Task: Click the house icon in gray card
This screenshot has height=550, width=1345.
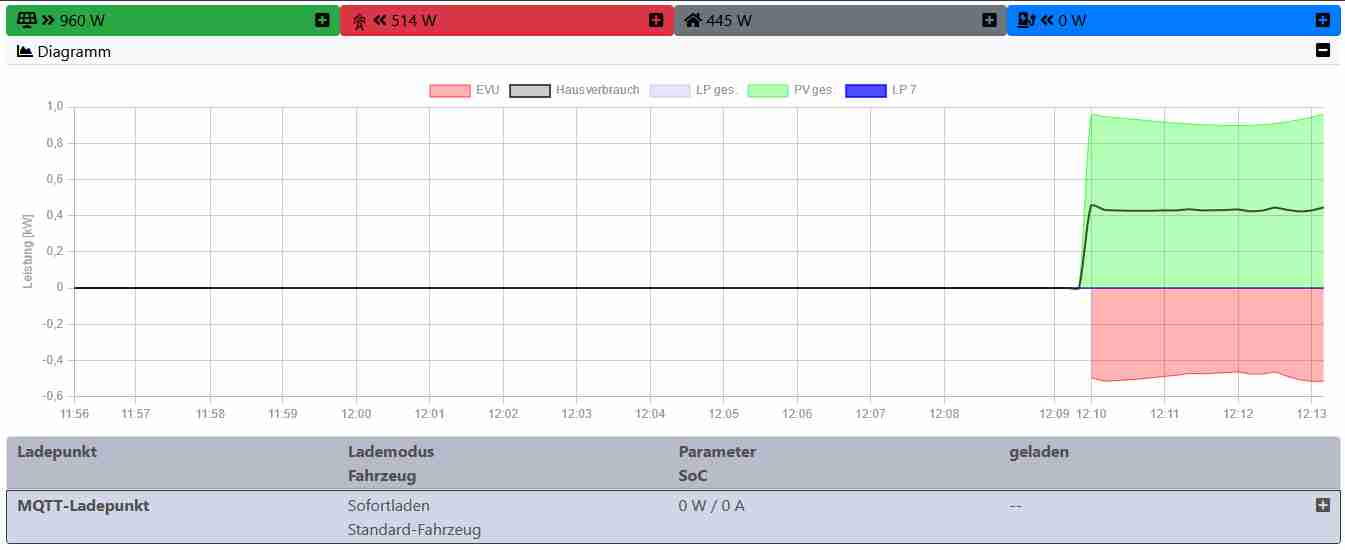Action: click(693, 20)
